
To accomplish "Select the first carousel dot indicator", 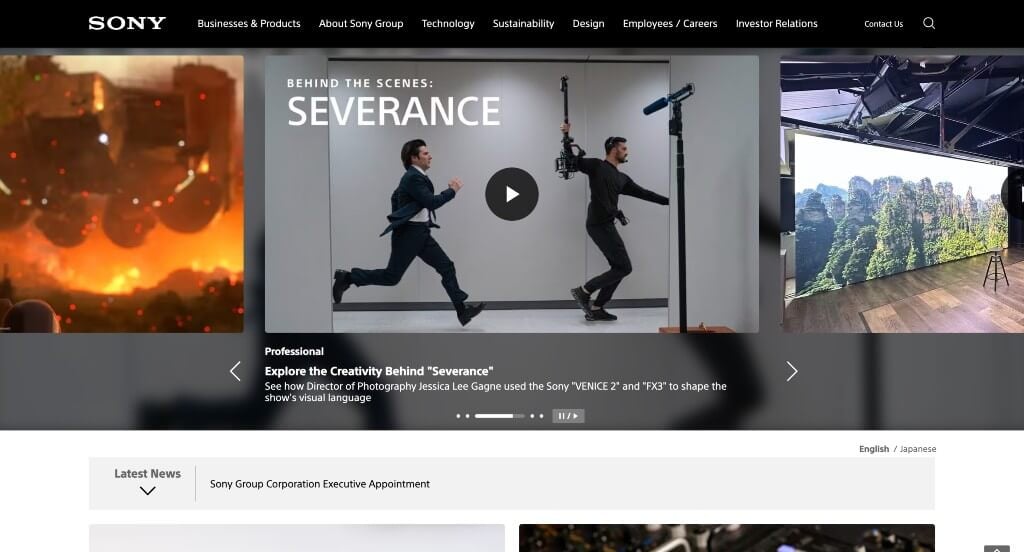I will click(458, 416).
